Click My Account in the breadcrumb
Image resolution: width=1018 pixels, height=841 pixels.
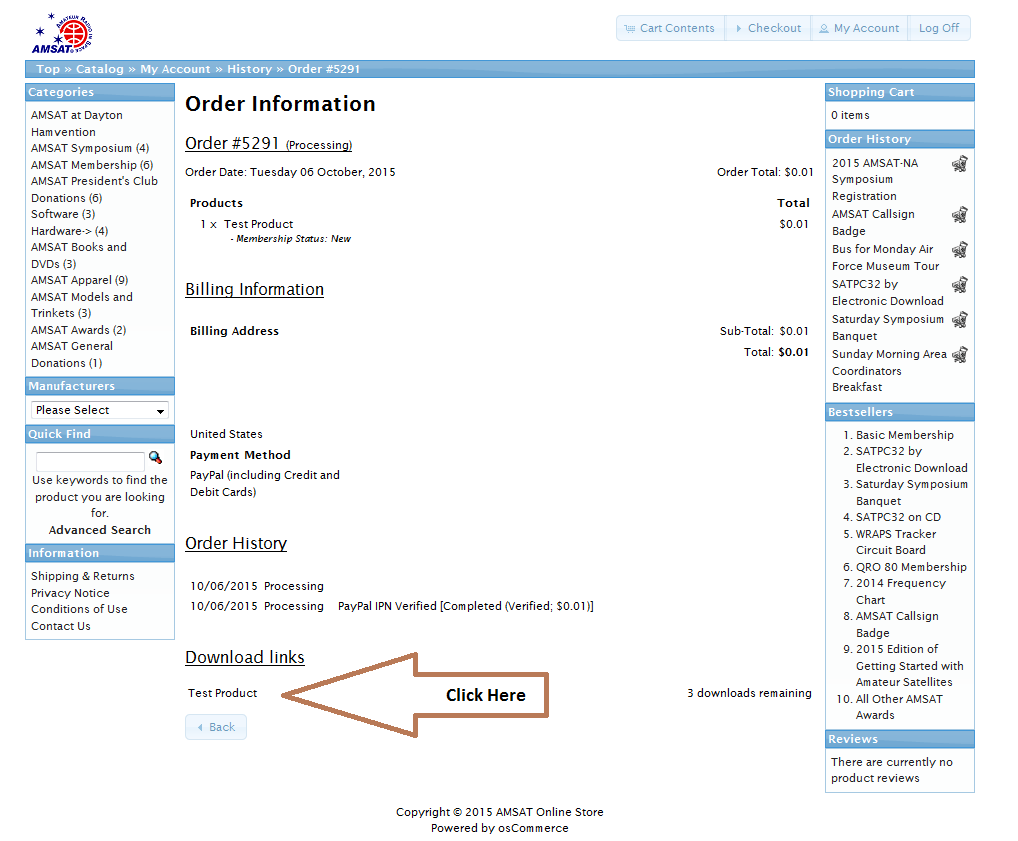pyautogui.click(x=175, y=69)
